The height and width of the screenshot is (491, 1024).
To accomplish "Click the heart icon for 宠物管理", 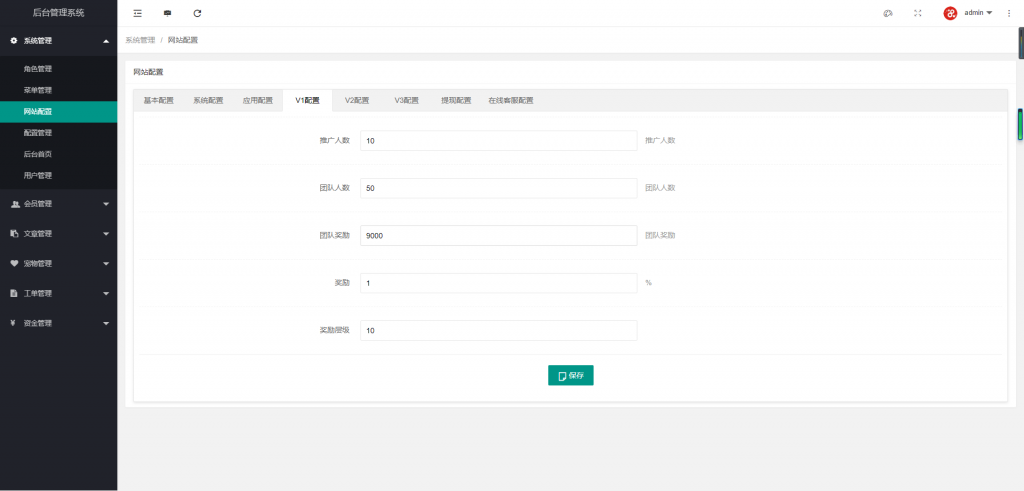I will point(14,264).
